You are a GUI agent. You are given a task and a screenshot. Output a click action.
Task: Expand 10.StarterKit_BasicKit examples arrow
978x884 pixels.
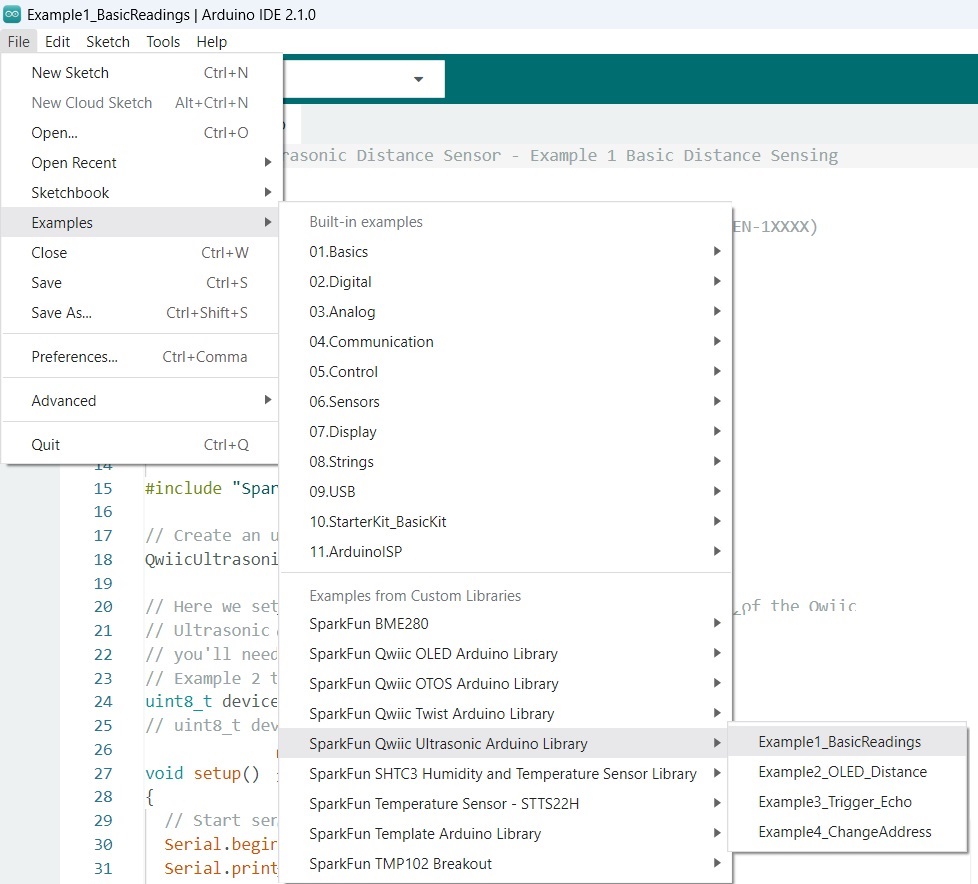click(x=717, y=521)
